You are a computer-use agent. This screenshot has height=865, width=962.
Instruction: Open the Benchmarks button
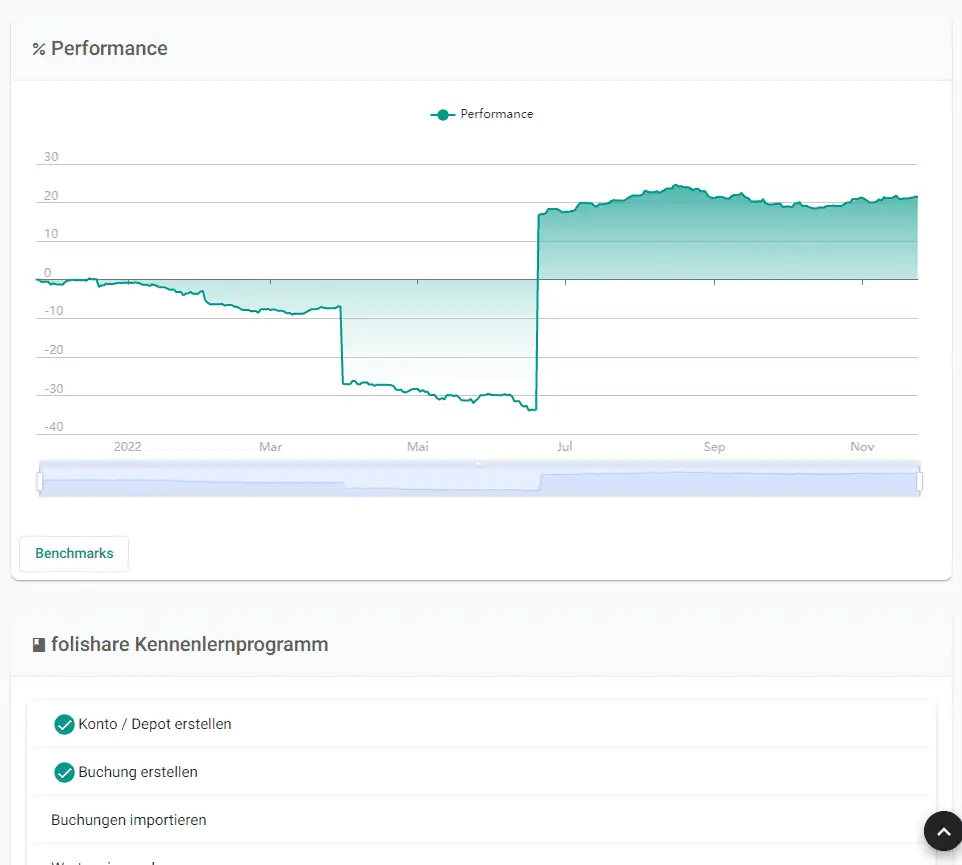tap(74, 553)
